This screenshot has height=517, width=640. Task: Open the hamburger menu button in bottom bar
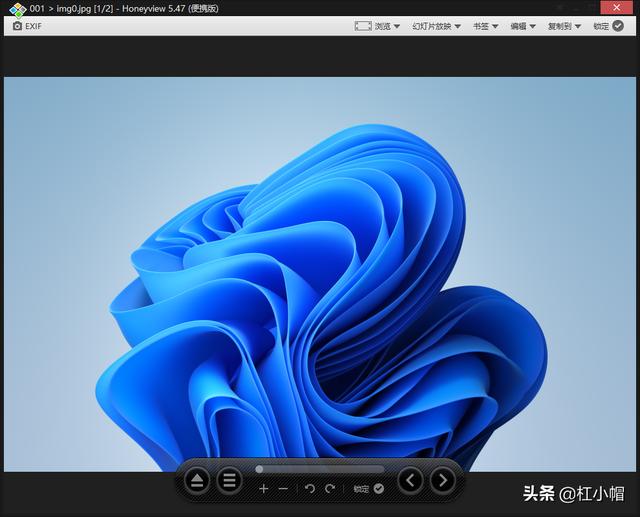coord(229,480)
